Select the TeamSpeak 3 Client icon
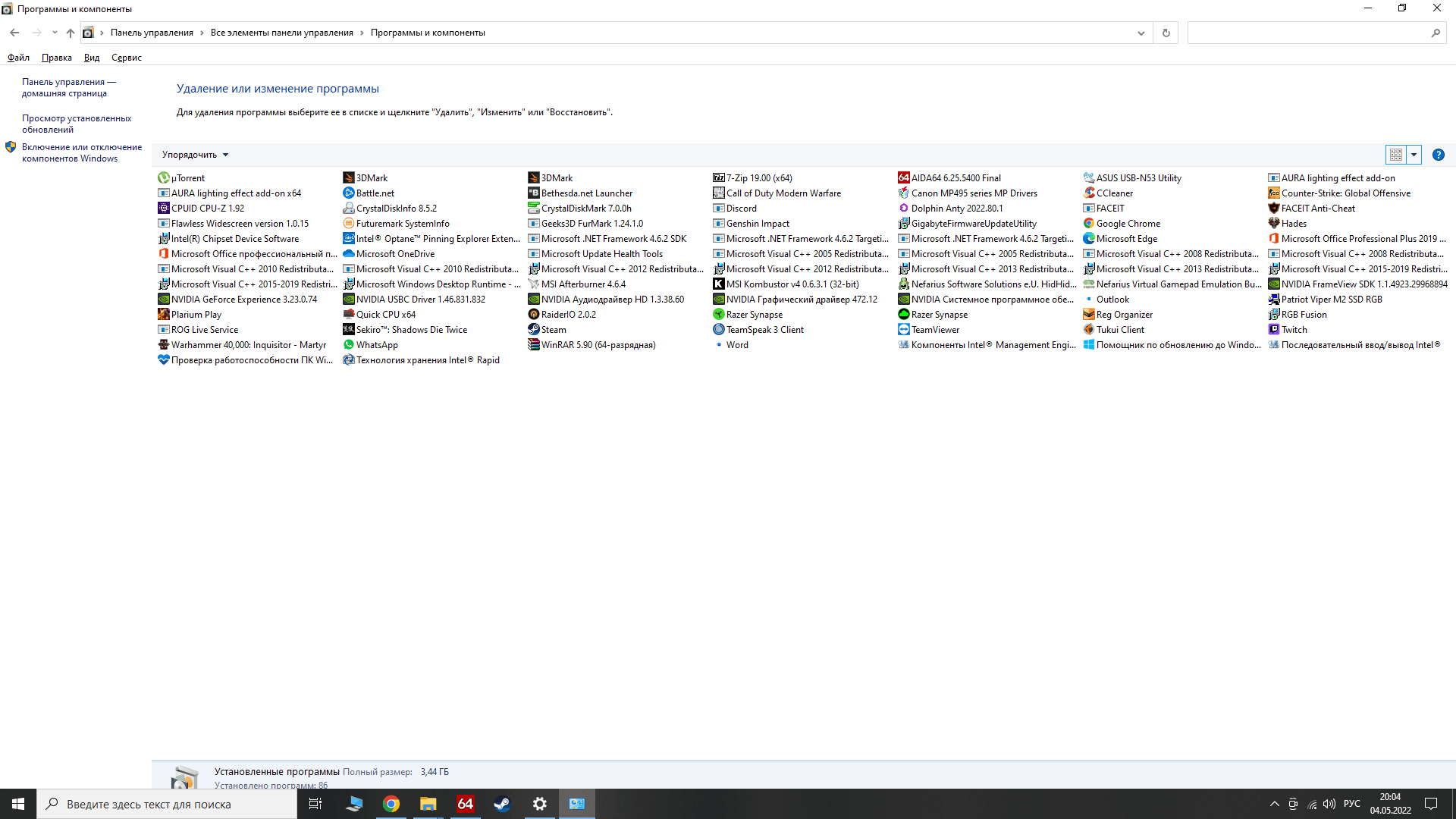The width and height of the screenshot is (1456, 819). 718,329
